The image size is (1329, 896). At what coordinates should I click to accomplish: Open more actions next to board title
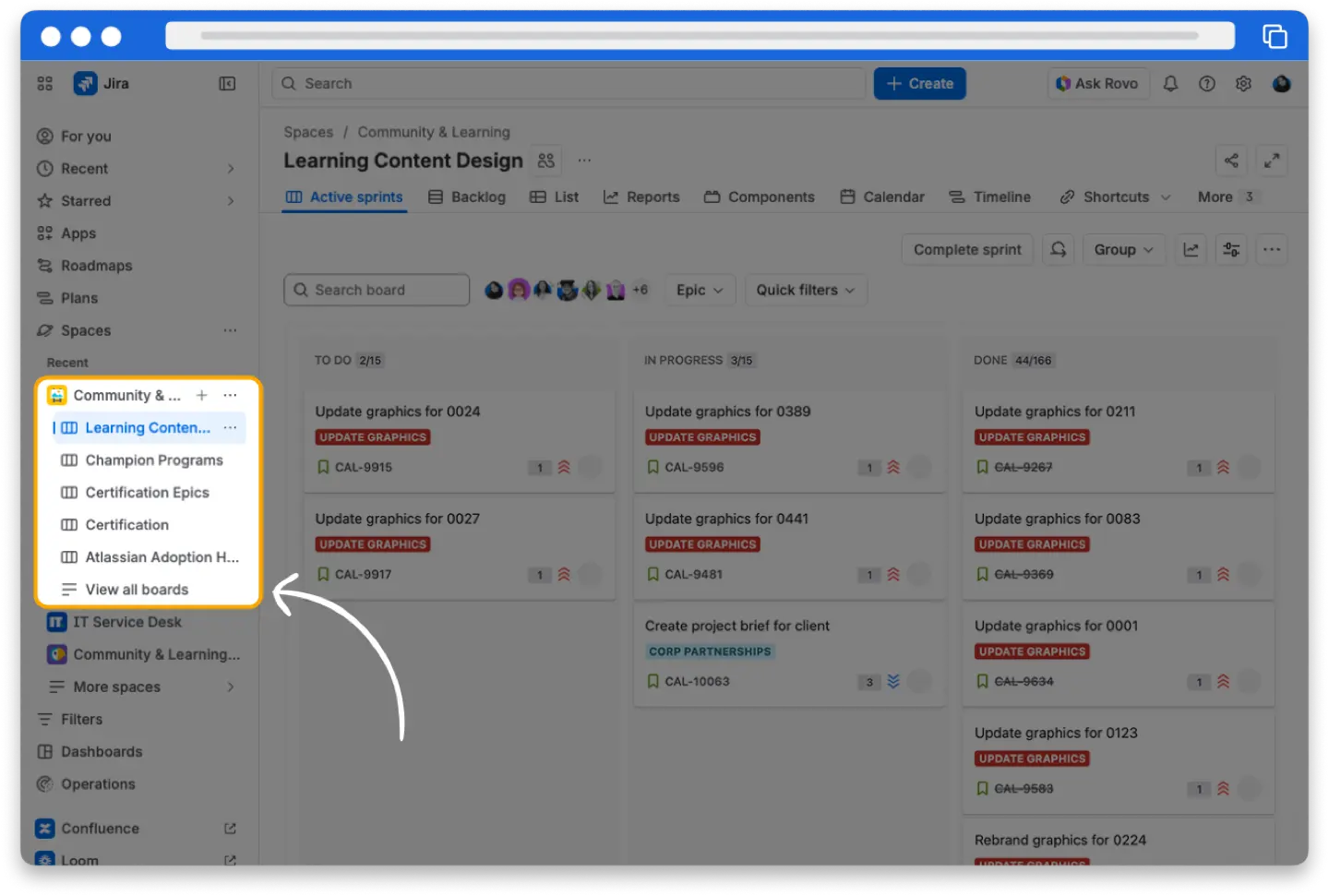(584, 161)
